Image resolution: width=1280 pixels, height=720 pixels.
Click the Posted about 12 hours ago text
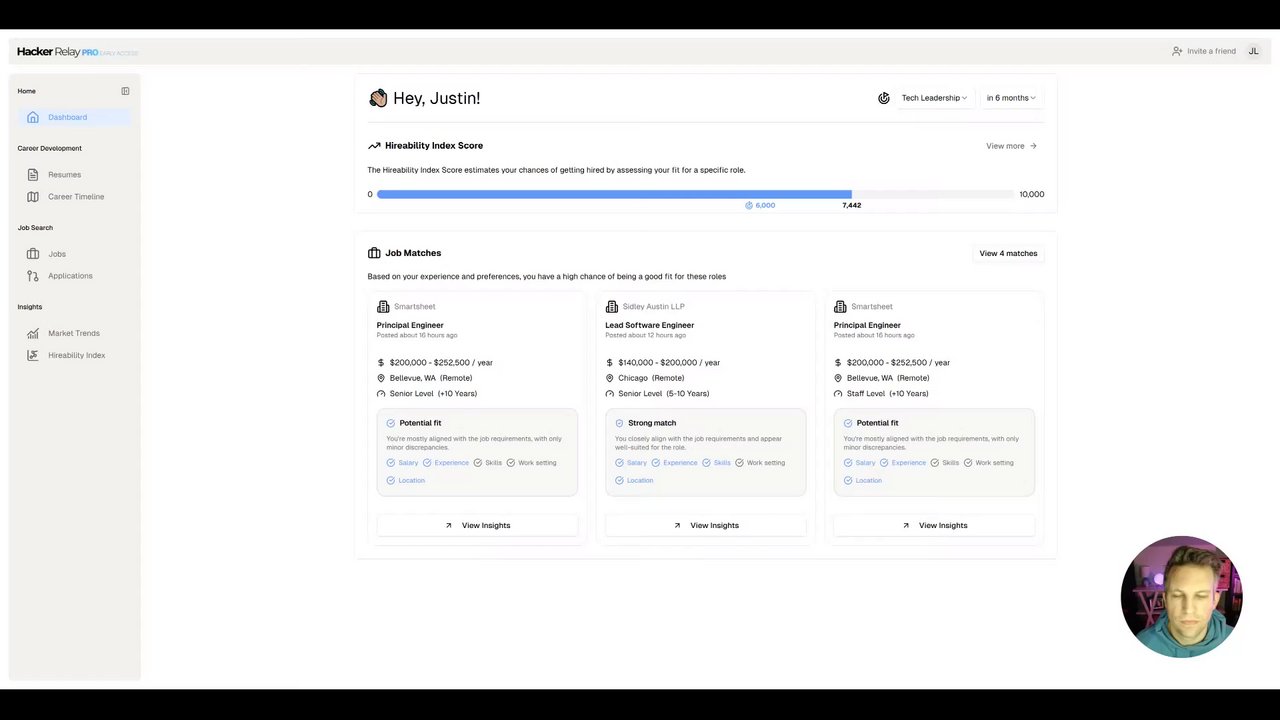645,336
